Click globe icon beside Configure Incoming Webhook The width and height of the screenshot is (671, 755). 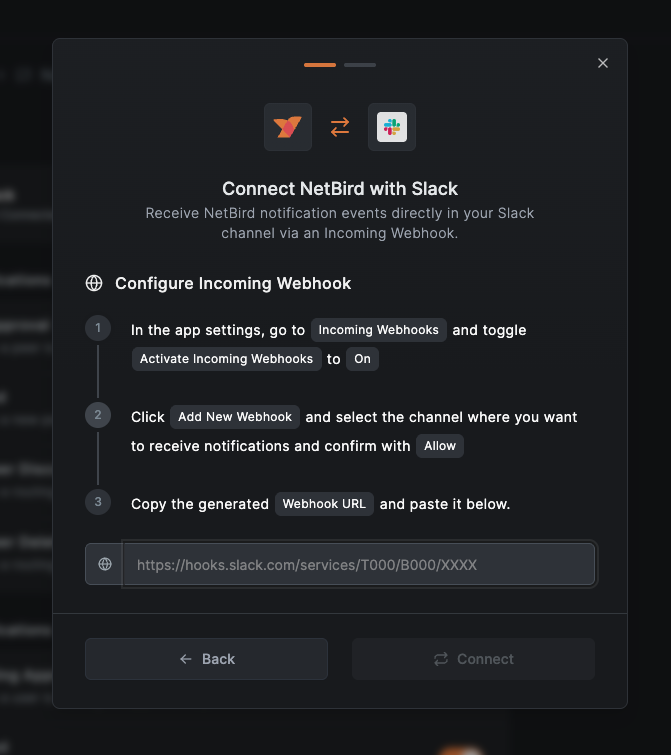[x=94, y=283]
